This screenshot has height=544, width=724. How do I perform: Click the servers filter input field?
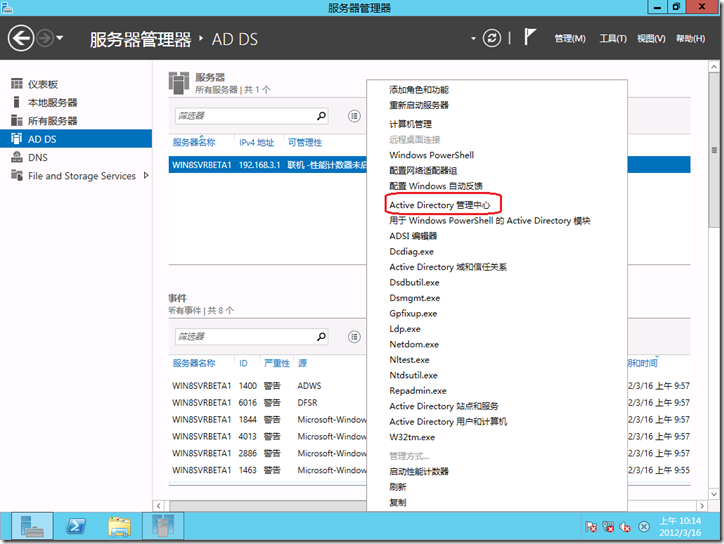pyautogui.click(x=245, y=116)
